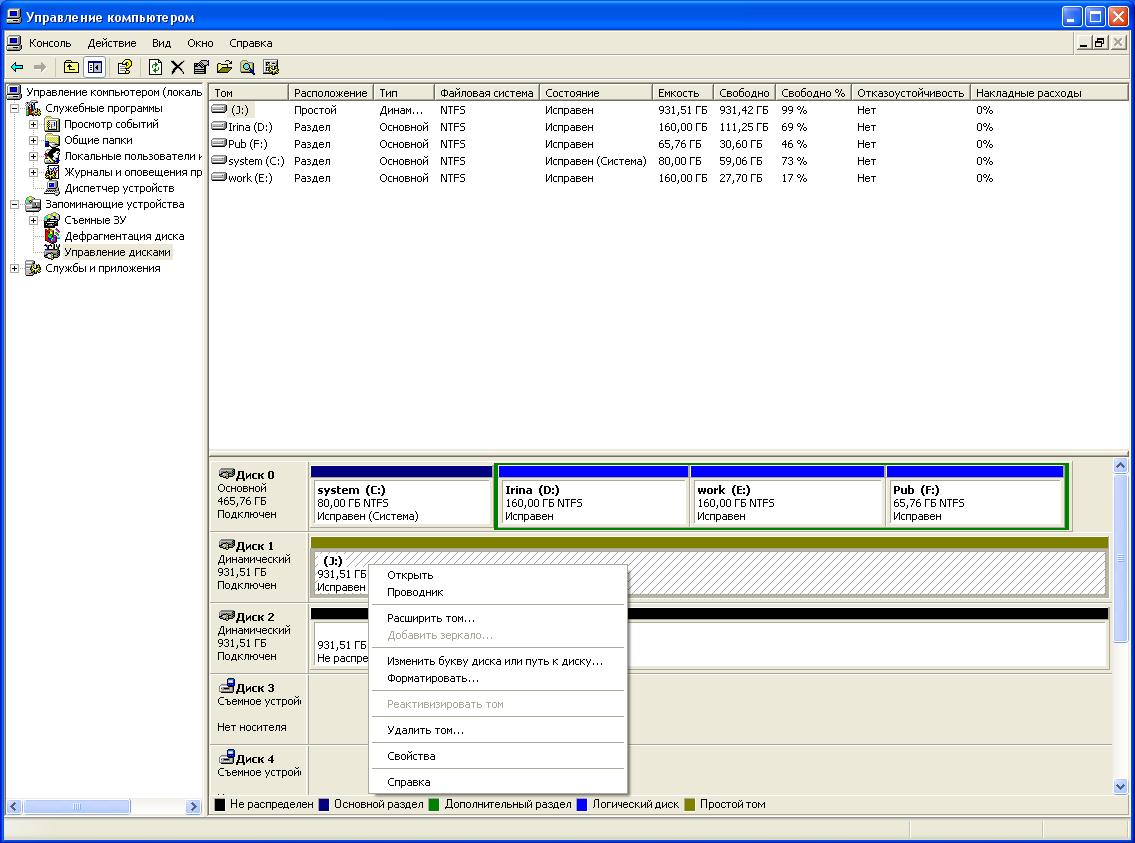Sort by the Том column header
This screenshot has width=1135, height=843.
click(x=248, y=93)
